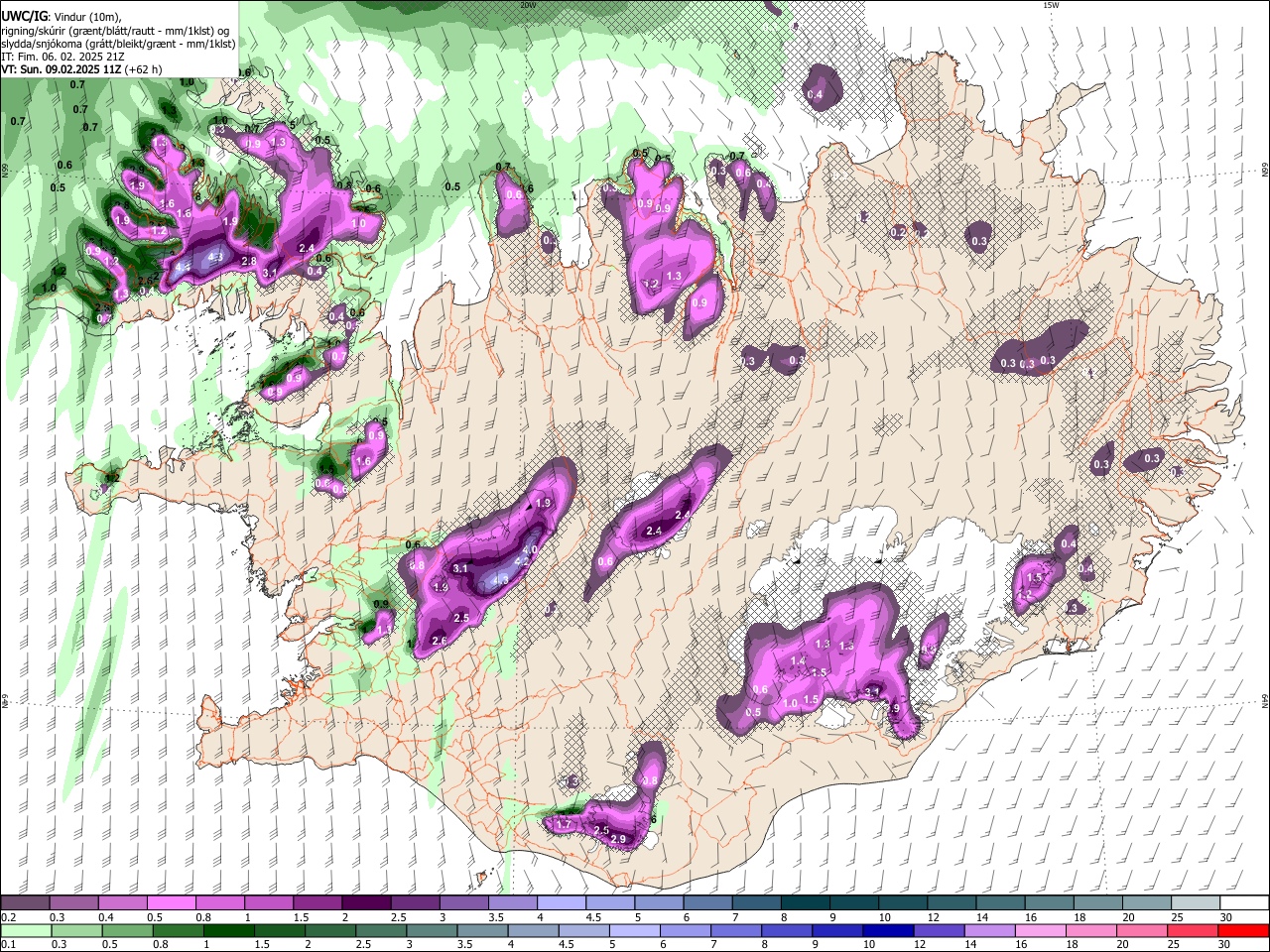Pick the lavender 4–4.5 snow scale swatch

coord(560,903)
